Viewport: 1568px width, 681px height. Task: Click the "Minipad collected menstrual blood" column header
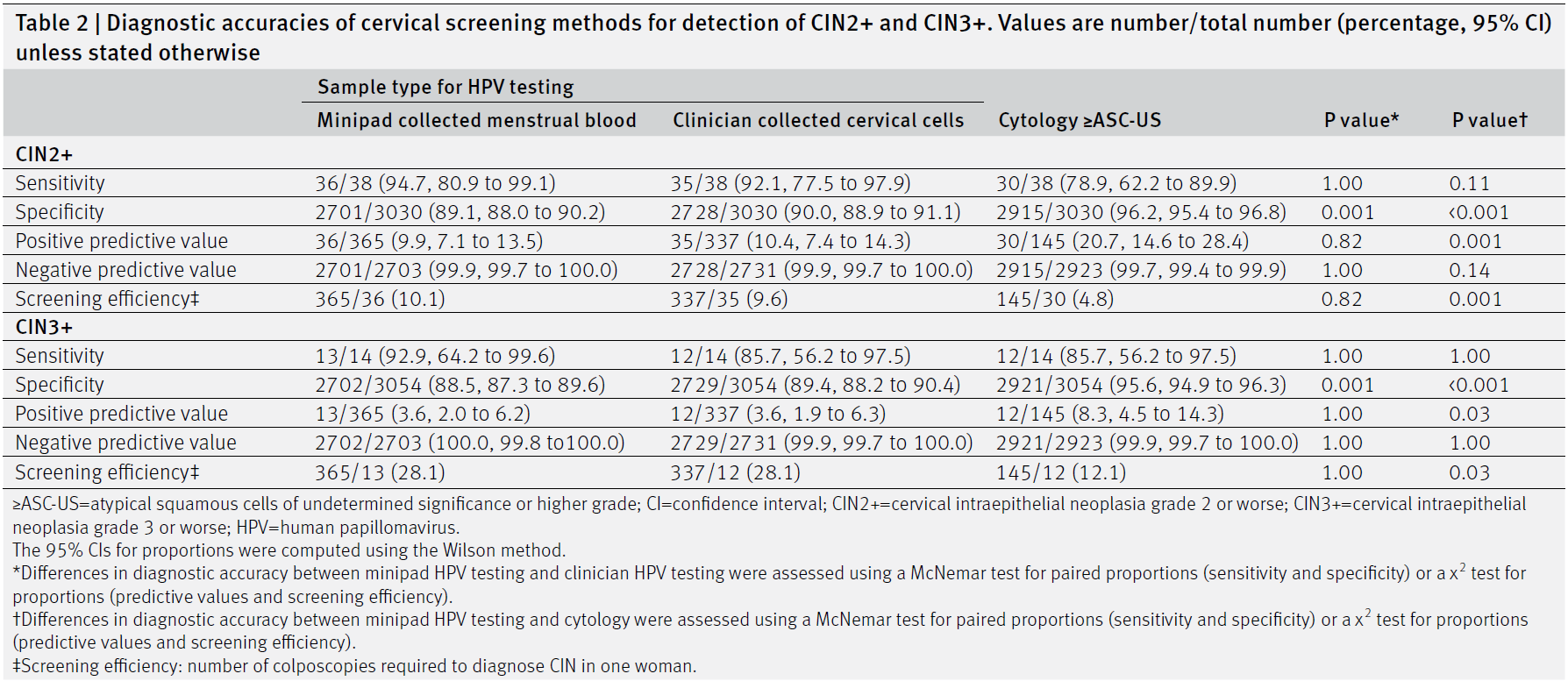[476, 120]
